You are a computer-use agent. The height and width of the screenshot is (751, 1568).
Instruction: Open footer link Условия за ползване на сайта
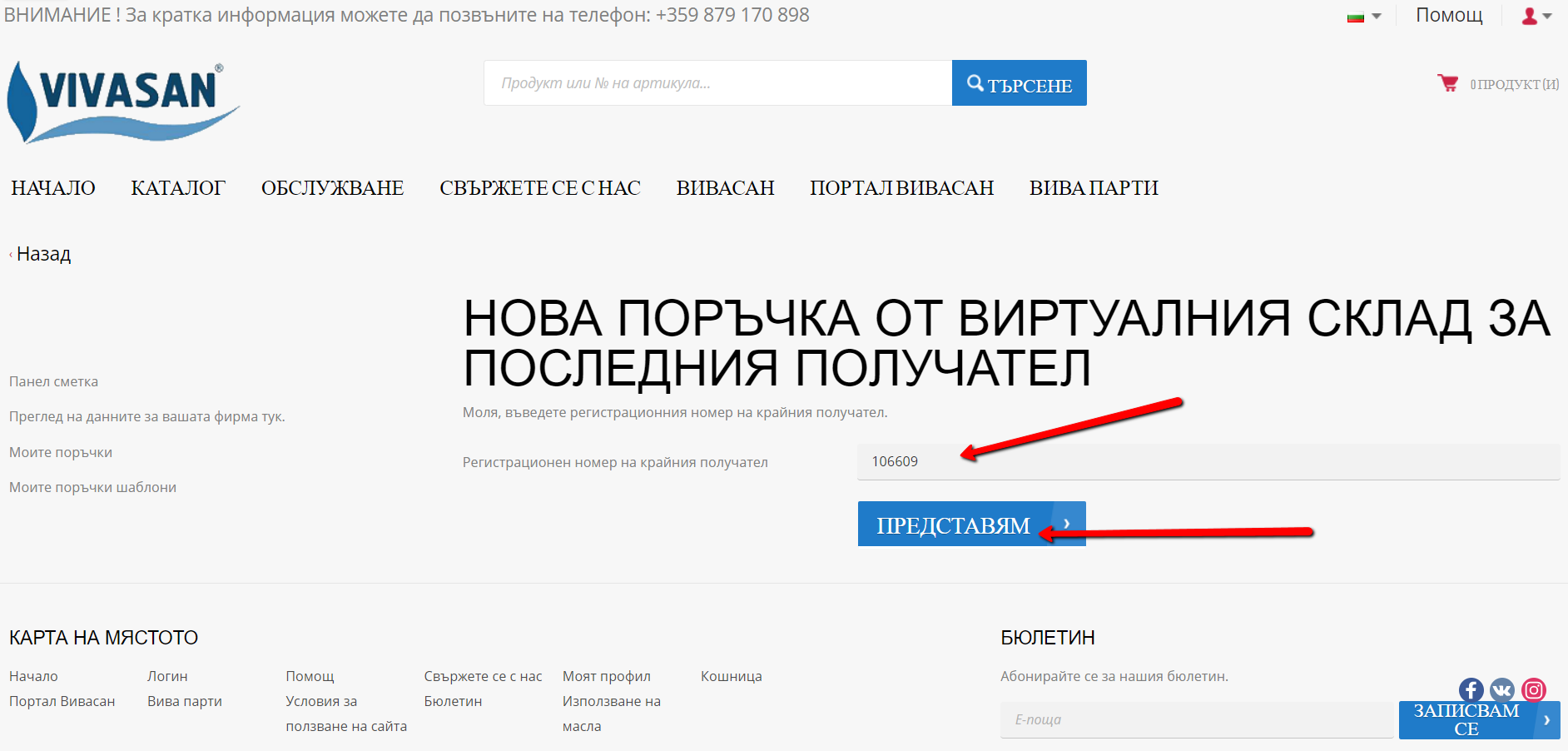click(x=346, y=714)
